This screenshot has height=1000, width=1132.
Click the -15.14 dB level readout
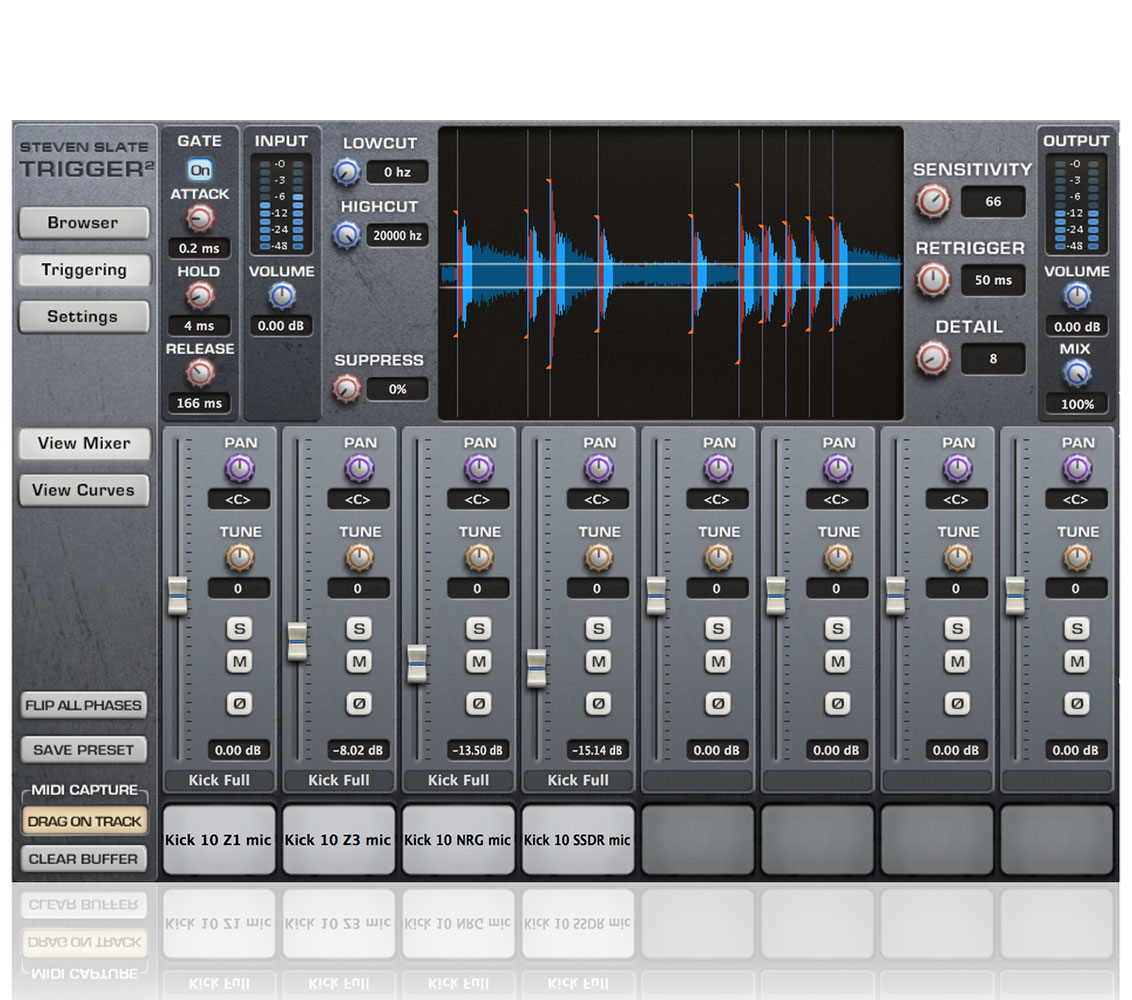[597, 750]
